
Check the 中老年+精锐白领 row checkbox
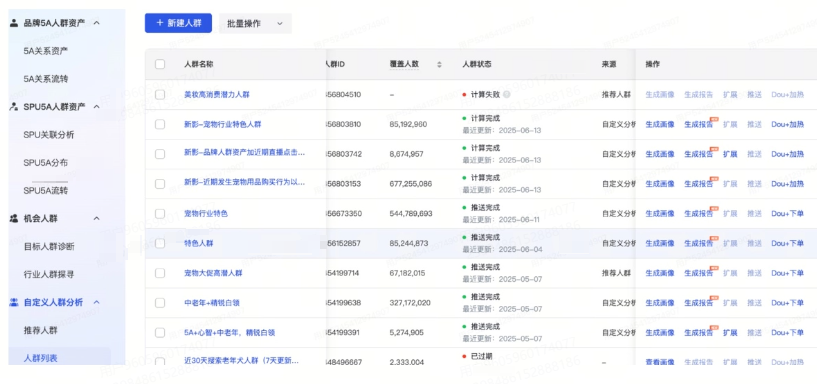[x=160, y=303]
